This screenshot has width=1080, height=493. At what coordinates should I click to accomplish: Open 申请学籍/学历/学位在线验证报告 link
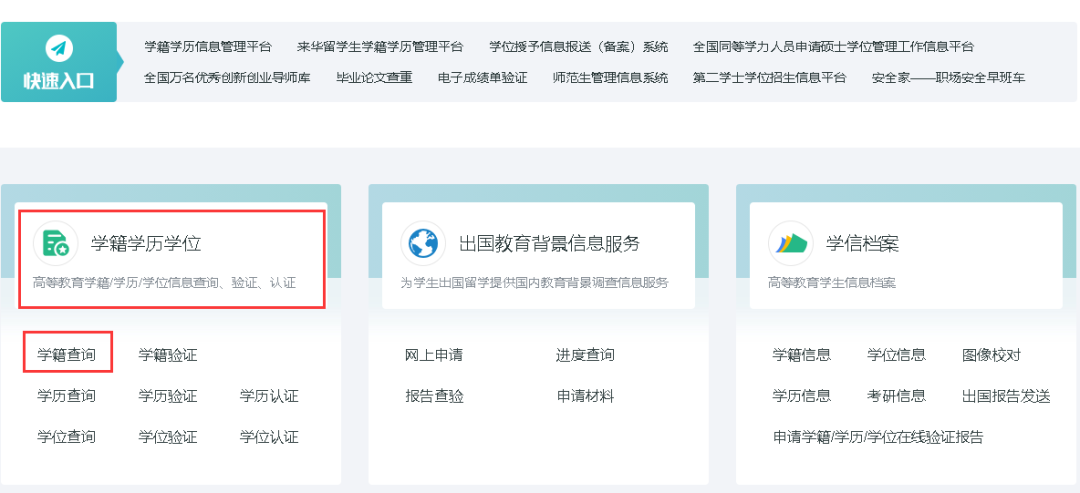click(x=878, y=437)
